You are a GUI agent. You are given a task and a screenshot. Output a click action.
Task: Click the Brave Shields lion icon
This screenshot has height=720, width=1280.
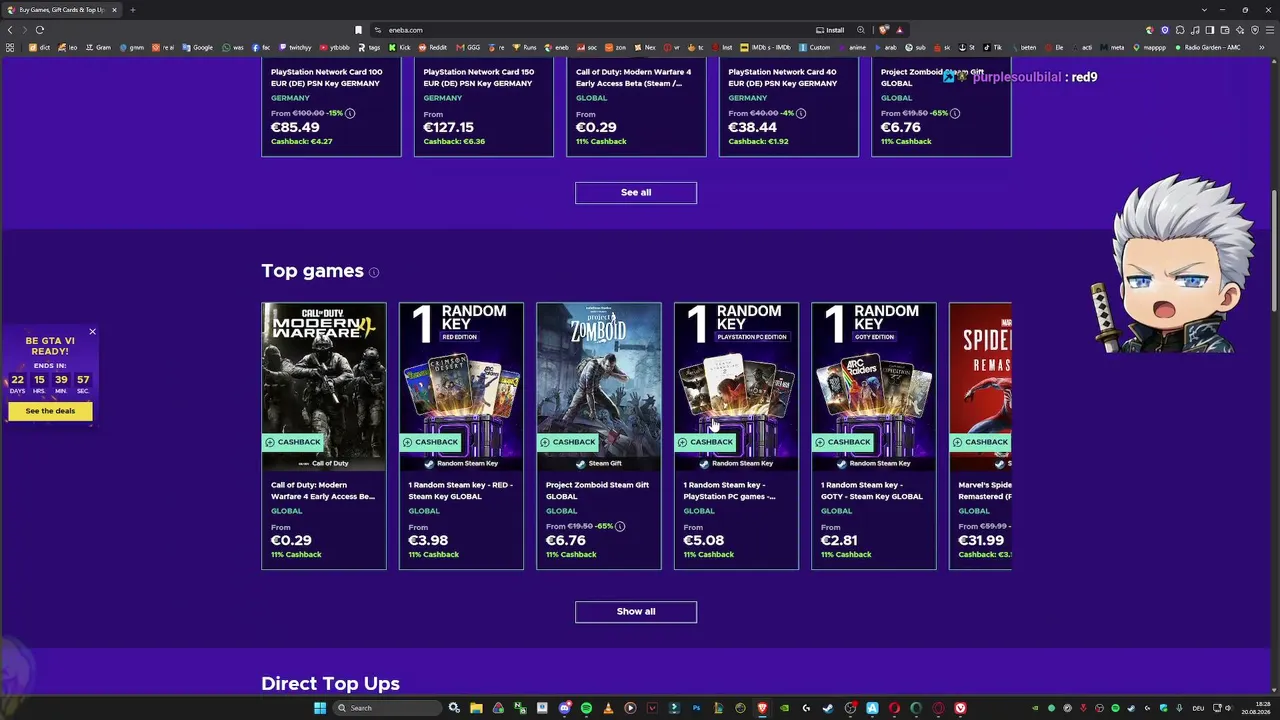point(884,30)
